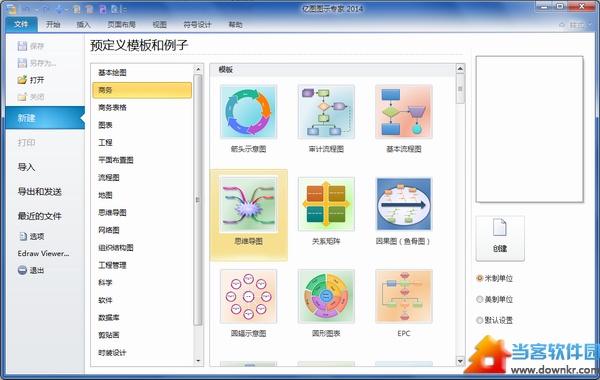Screen dimensions: 600x380
Task: Open the 帮助 ribbon tab
Action: pyautogui.click(x=235, y=24)
